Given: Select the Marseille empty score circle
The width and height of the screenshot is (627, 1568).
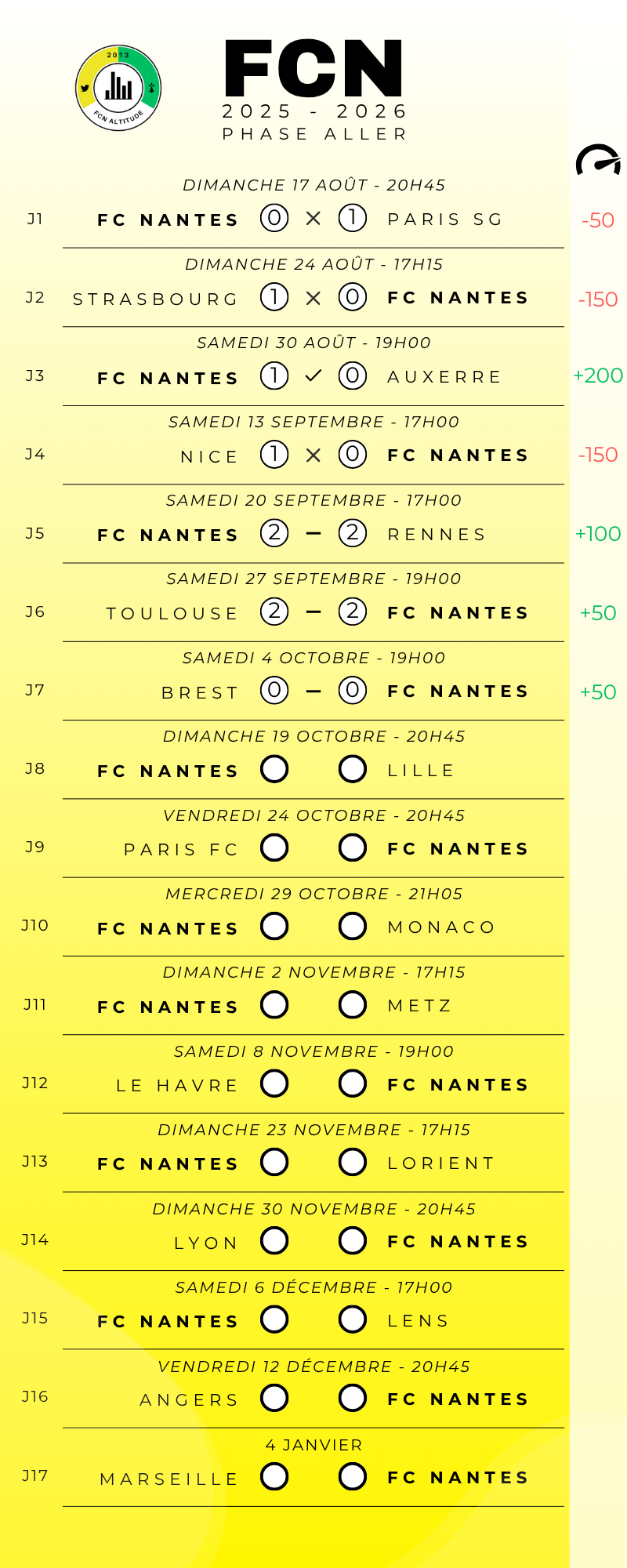Looking at the screenshot, I should [x=274, y=1476].
